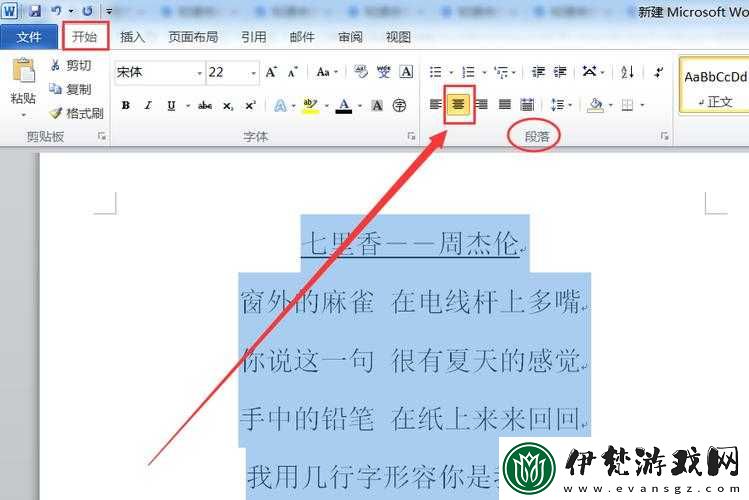Screen dimensions: 749x500
Task: Justify the text on both sides
Action: click(x=505, y=104)
